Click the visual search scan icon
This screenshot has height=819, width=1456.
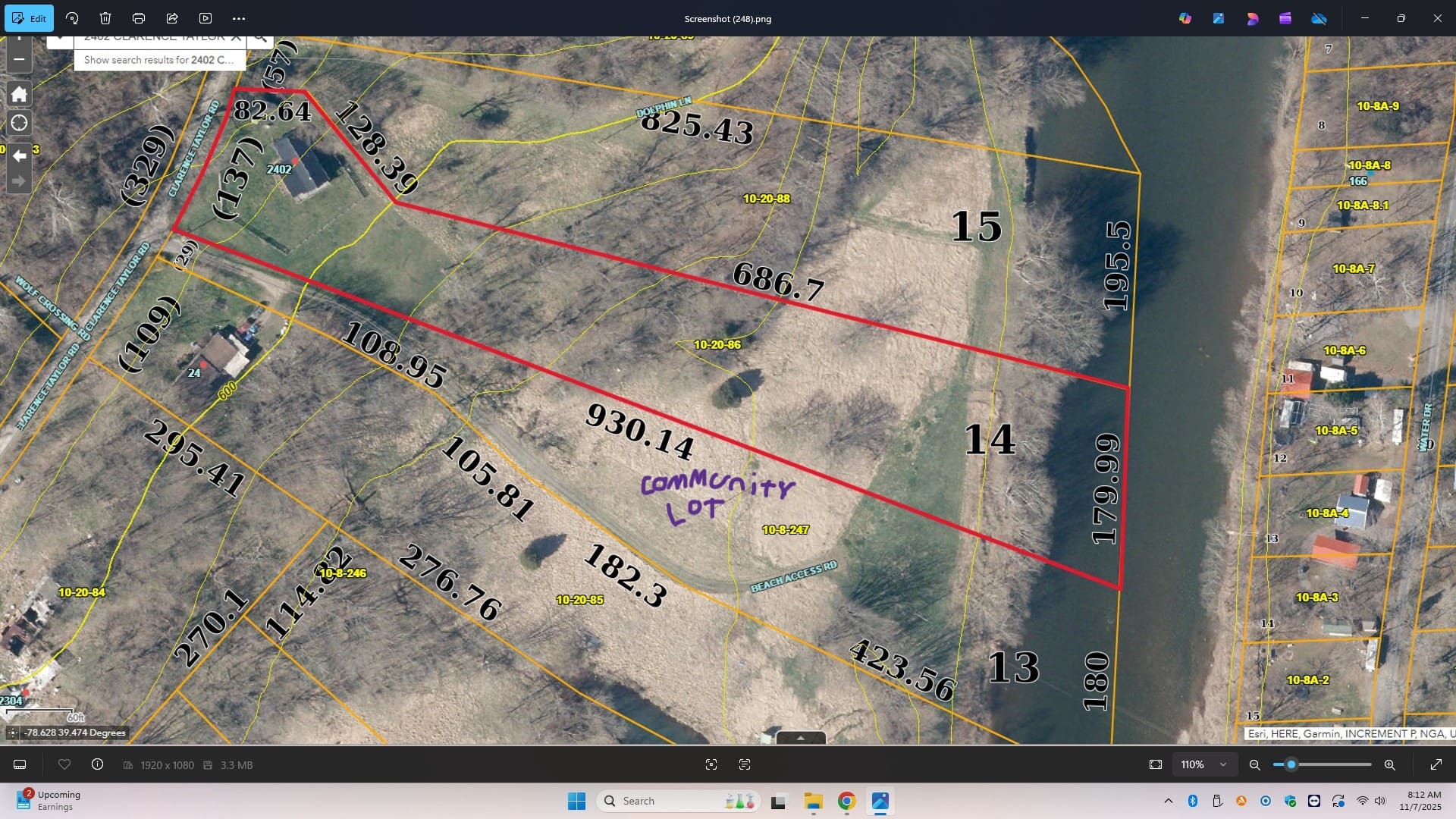711,764
